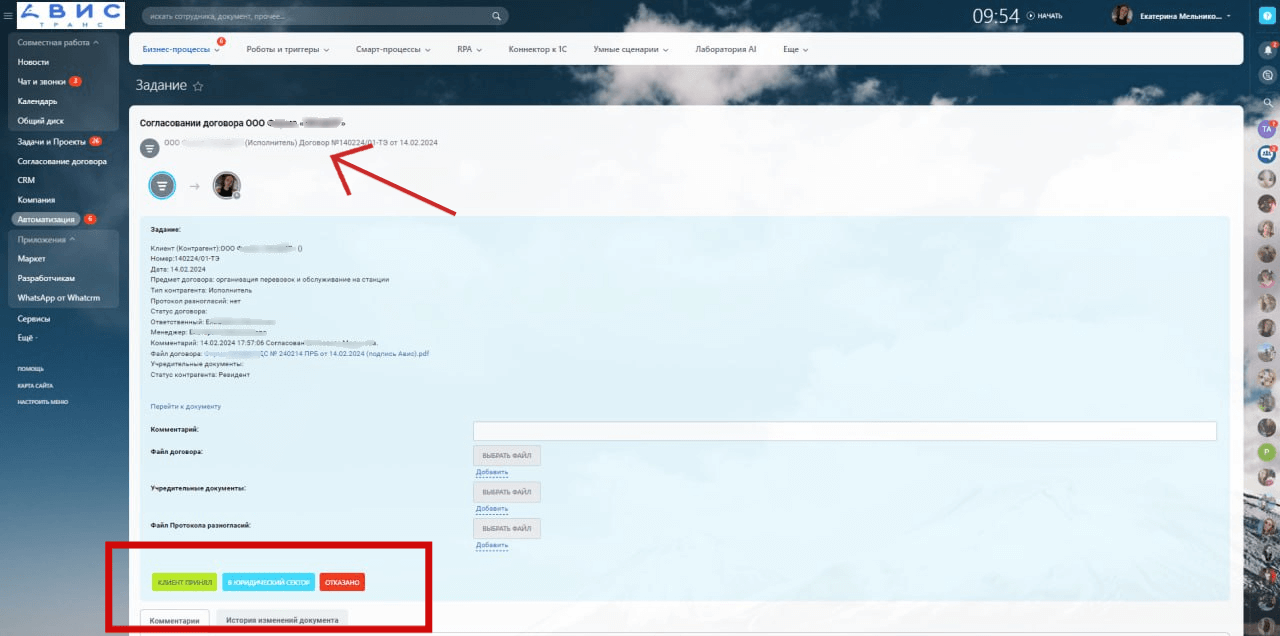Viewport: 1280px width, 636px height.
Task: Click the blue process stage icon before the arrow
Action: [x=162, y=185]
